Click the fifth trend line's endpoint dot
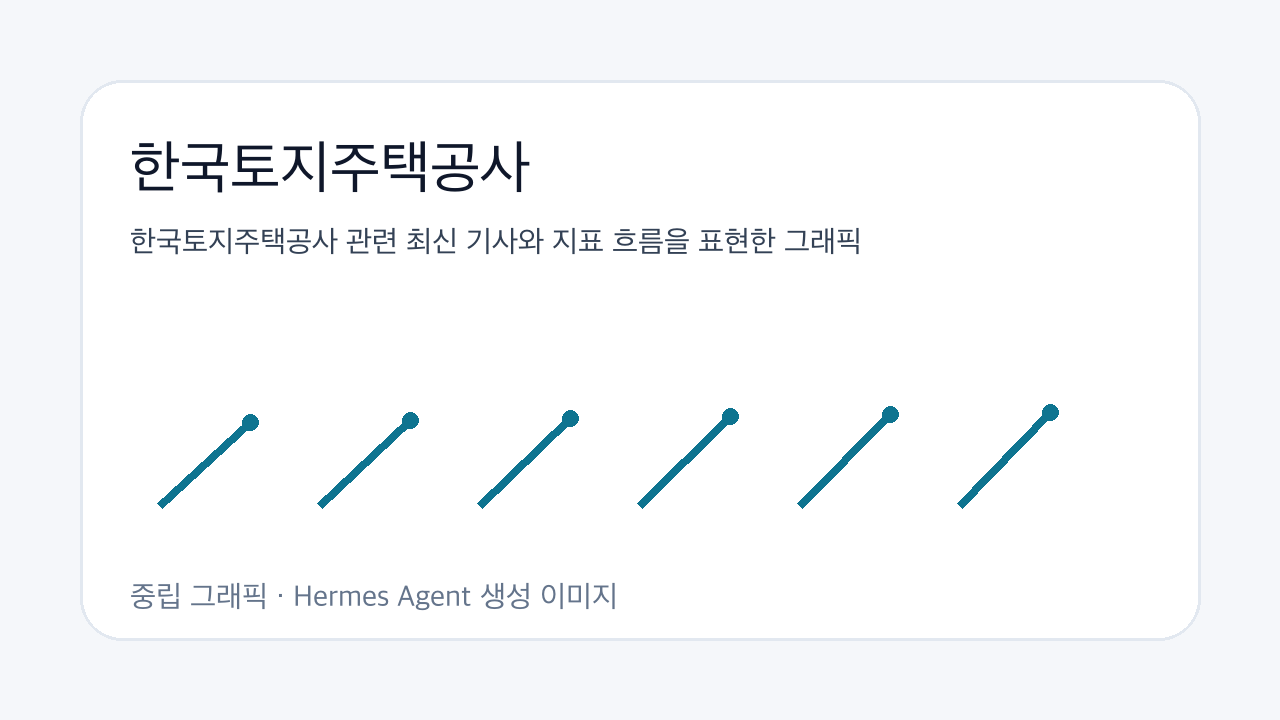 [x=890, y=414]
